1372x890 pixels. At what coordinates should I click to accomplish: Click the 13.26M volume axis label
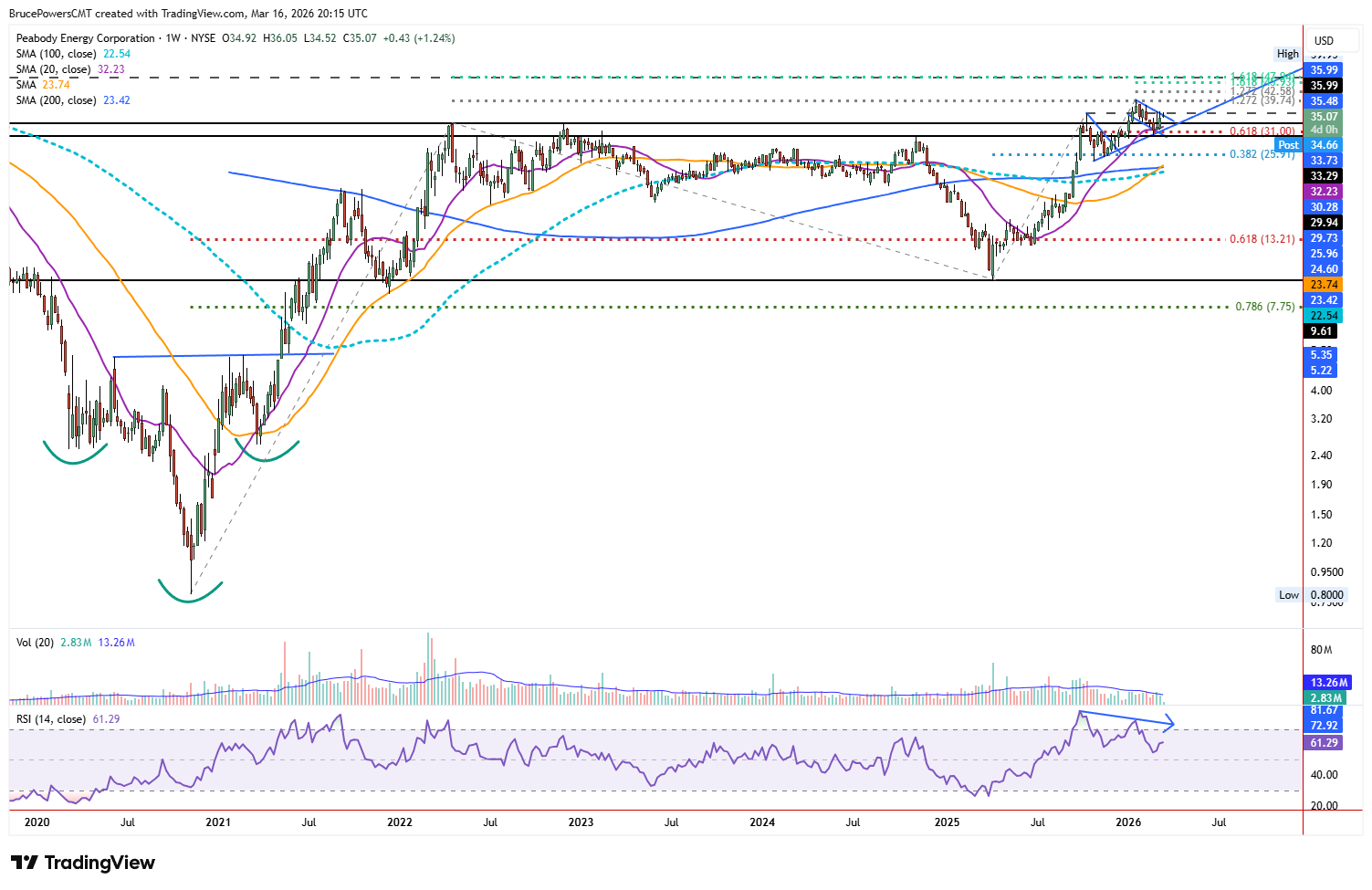1329,683
